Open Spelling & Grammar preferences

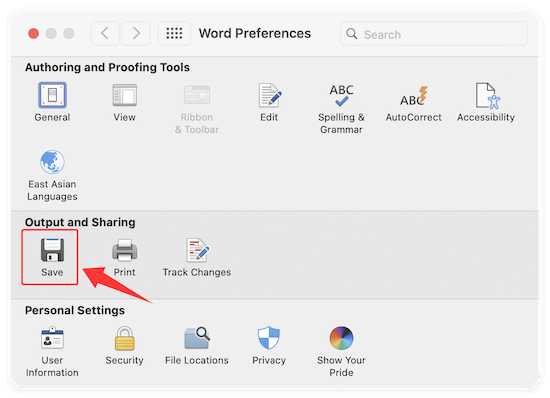[x=341, y=108]
